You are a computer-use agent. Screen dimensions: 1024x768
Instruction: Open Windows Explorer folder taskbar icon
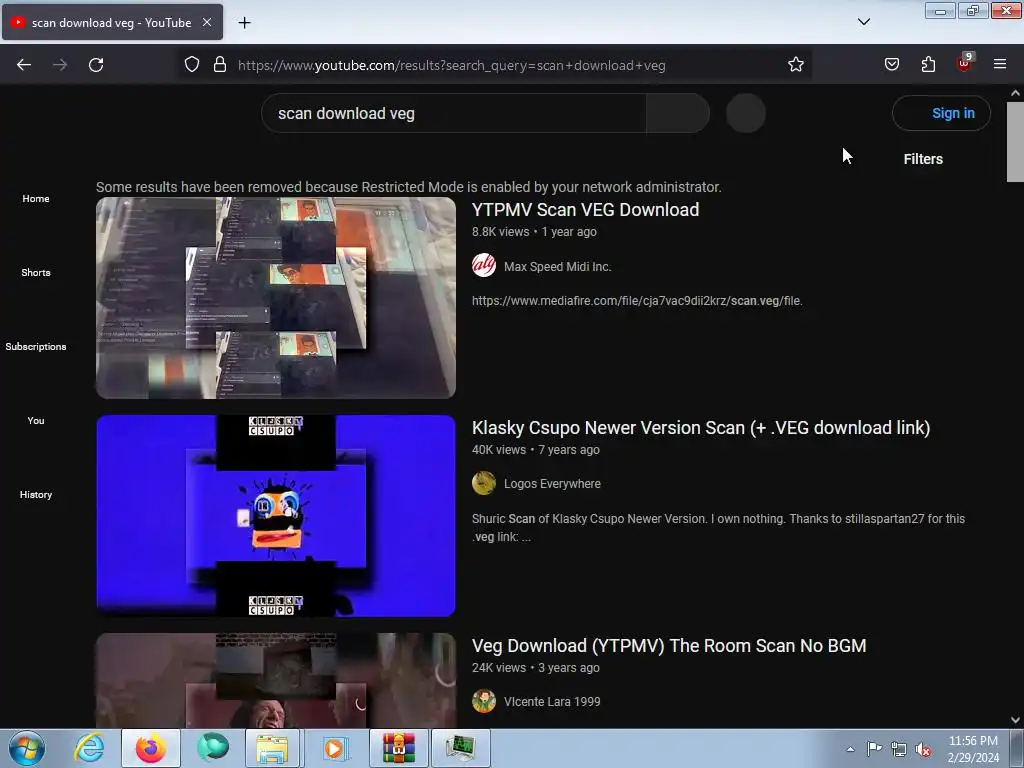click(272, 748)
